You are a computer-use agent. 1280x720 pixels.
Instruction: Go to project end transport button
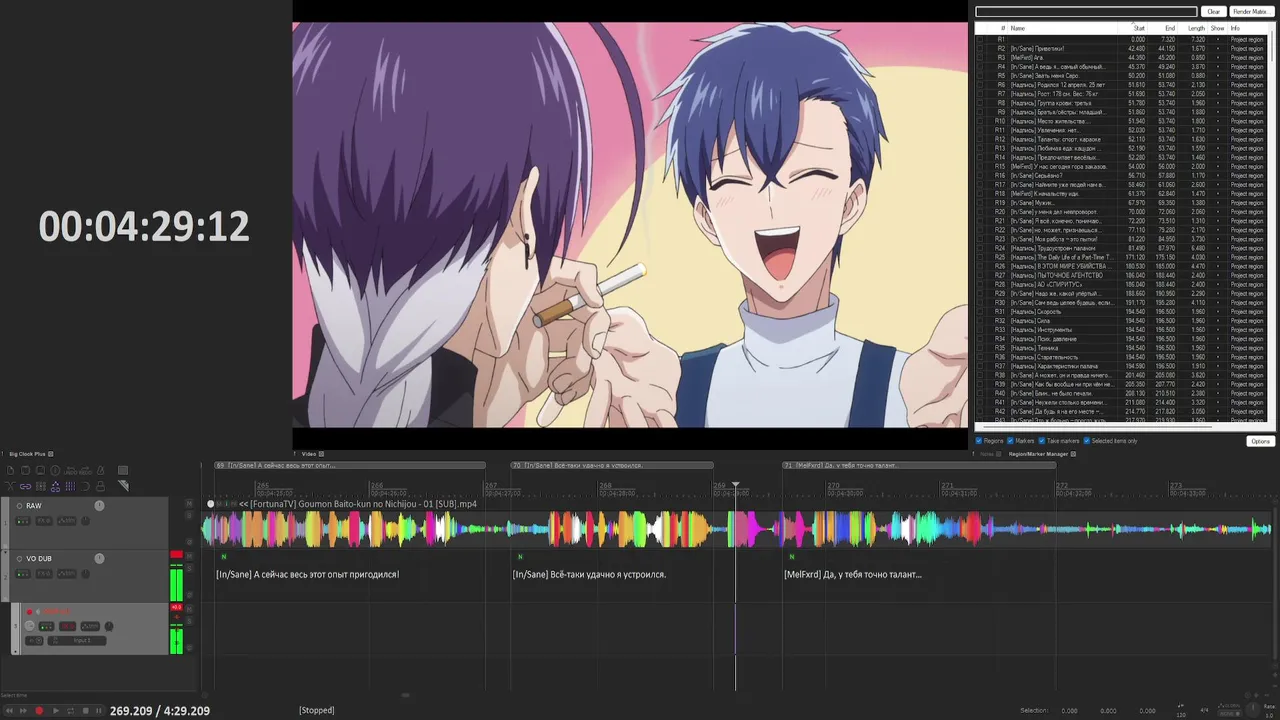coord(23,710)
